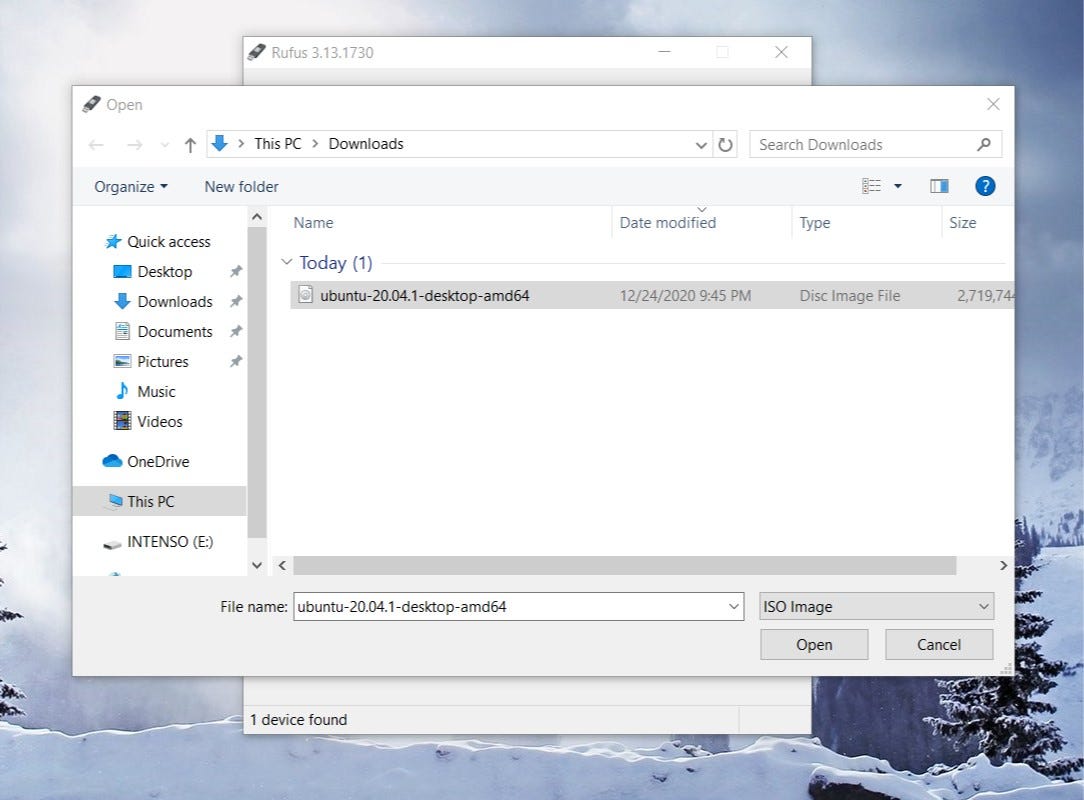This screenshot has height=800, width=1084.
Task: Open the view options dropdown arrow
Action: point(898,186)
